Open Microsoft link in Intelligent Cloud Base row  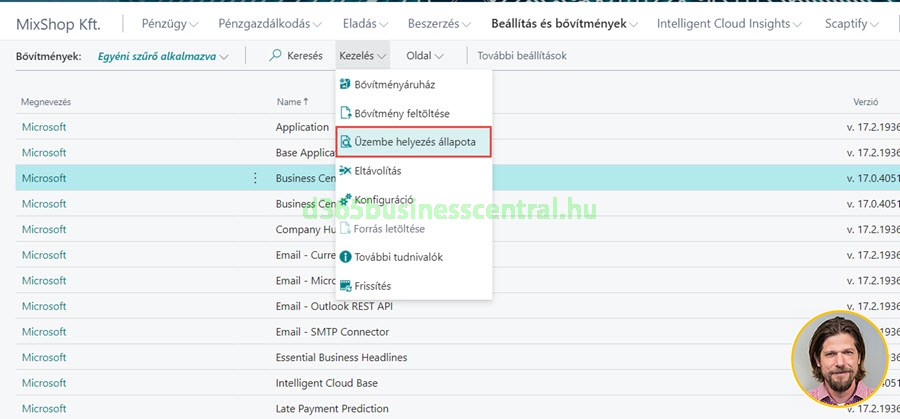click(44, 383)
